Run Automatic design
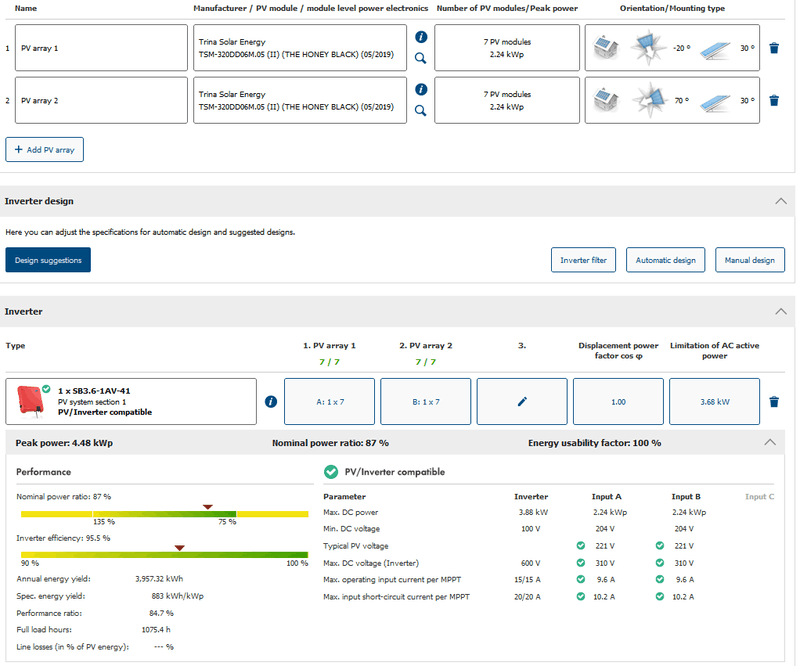This screenshot has width=800, height=666. click(666, 260)
